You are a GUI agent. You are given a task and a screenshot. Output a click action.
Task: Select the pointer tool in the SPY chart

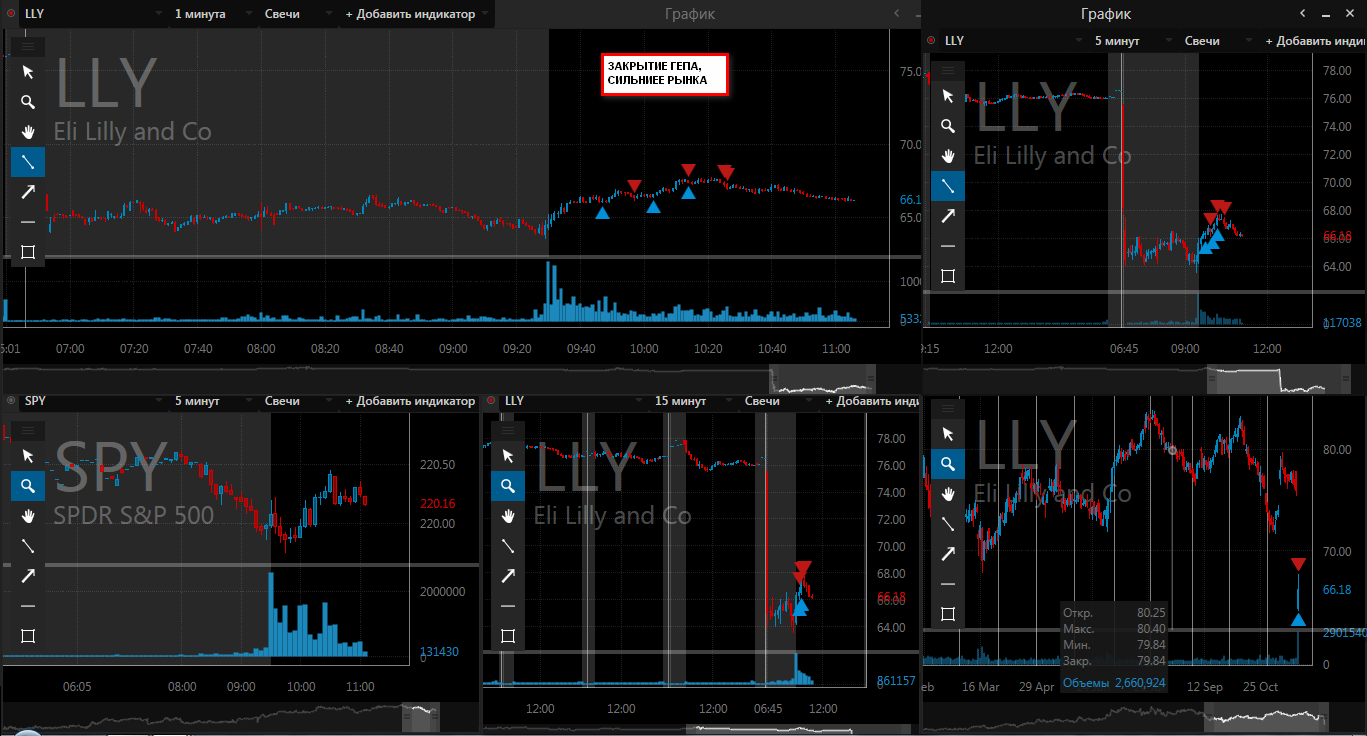(28, 456)
